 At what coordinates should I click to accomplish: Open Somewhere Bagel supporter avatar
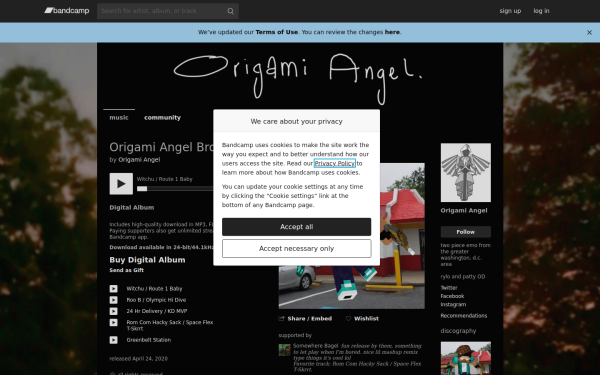284,350
